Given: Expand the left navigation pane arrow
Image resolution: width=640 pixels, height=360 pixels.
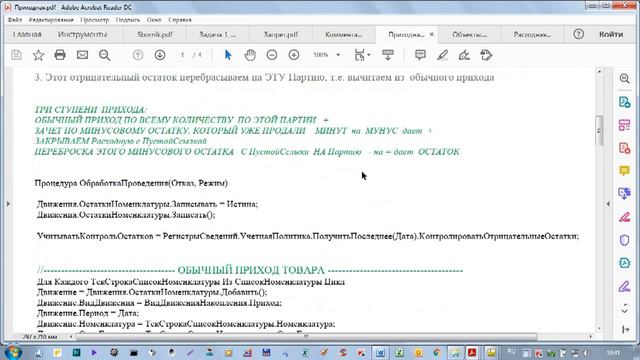Looking at the screenshot, I should pos(8,203).
